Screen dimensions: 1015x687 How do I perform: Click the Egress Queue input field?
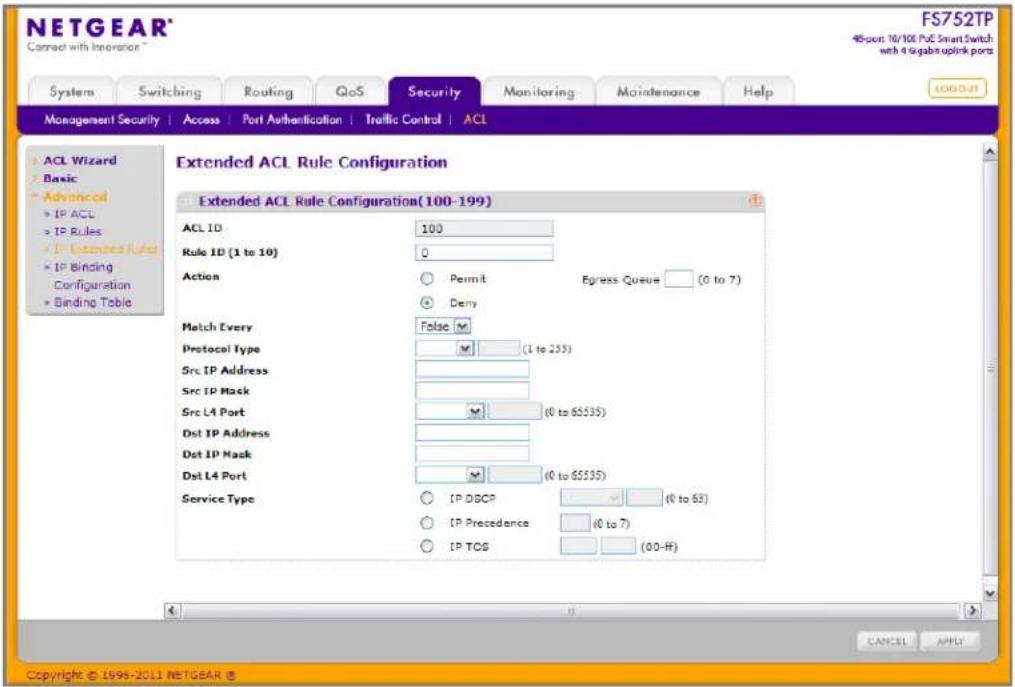pos(678,279)
